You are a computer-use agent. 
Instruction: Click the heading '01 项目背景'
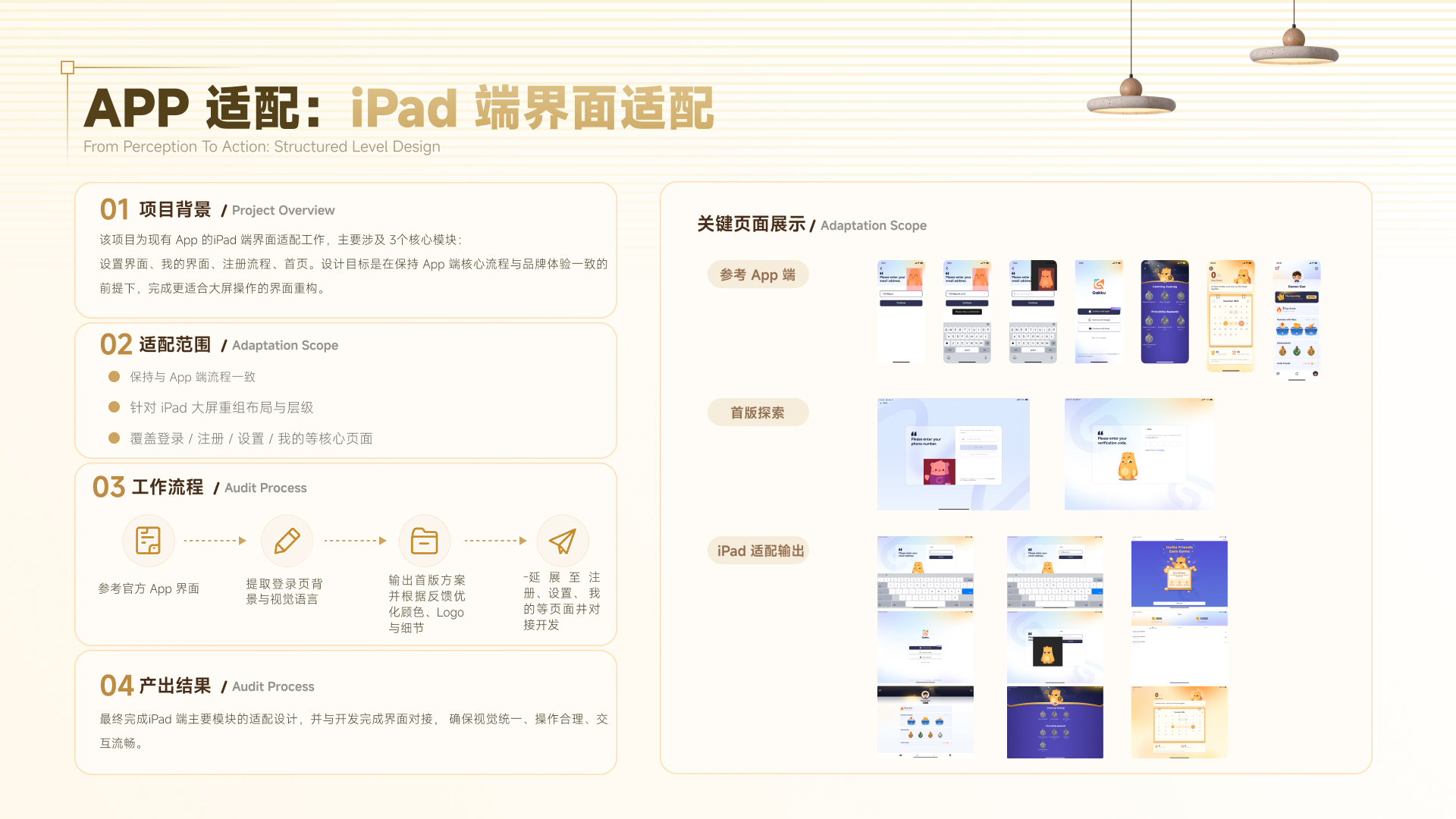(x=155, y=209)
